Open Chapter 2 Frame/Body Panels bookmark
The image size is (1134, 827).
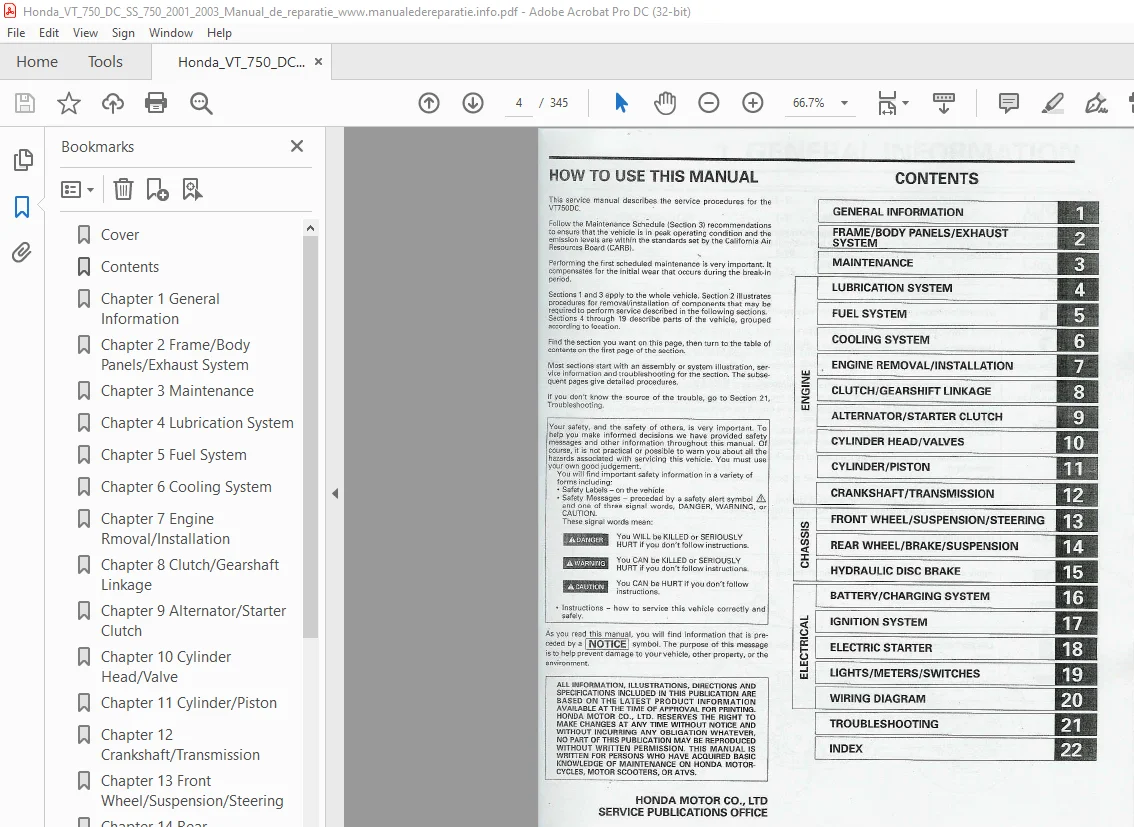(x=175, y=355)
